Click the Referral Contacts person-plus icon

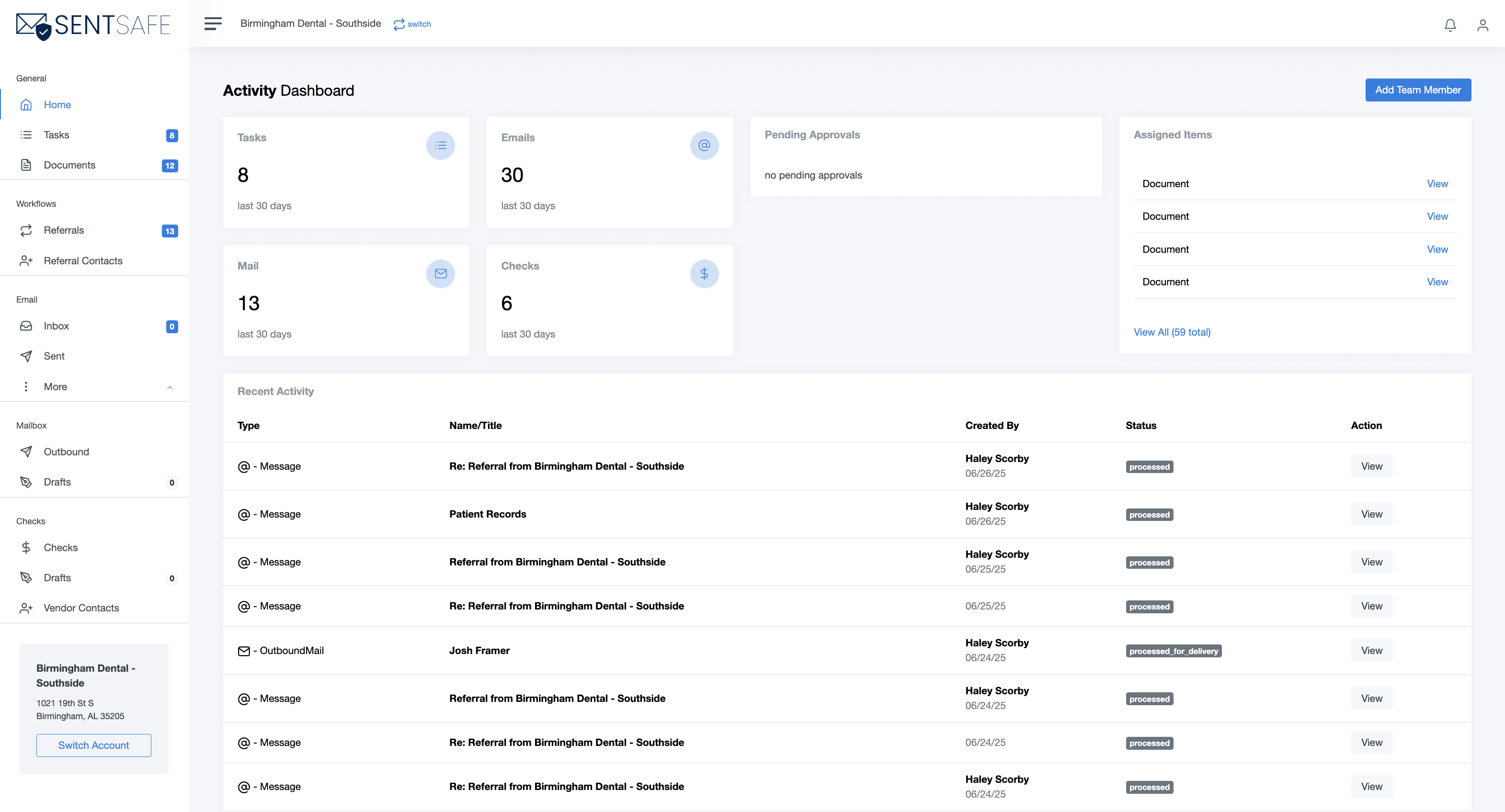pos(26,260)
